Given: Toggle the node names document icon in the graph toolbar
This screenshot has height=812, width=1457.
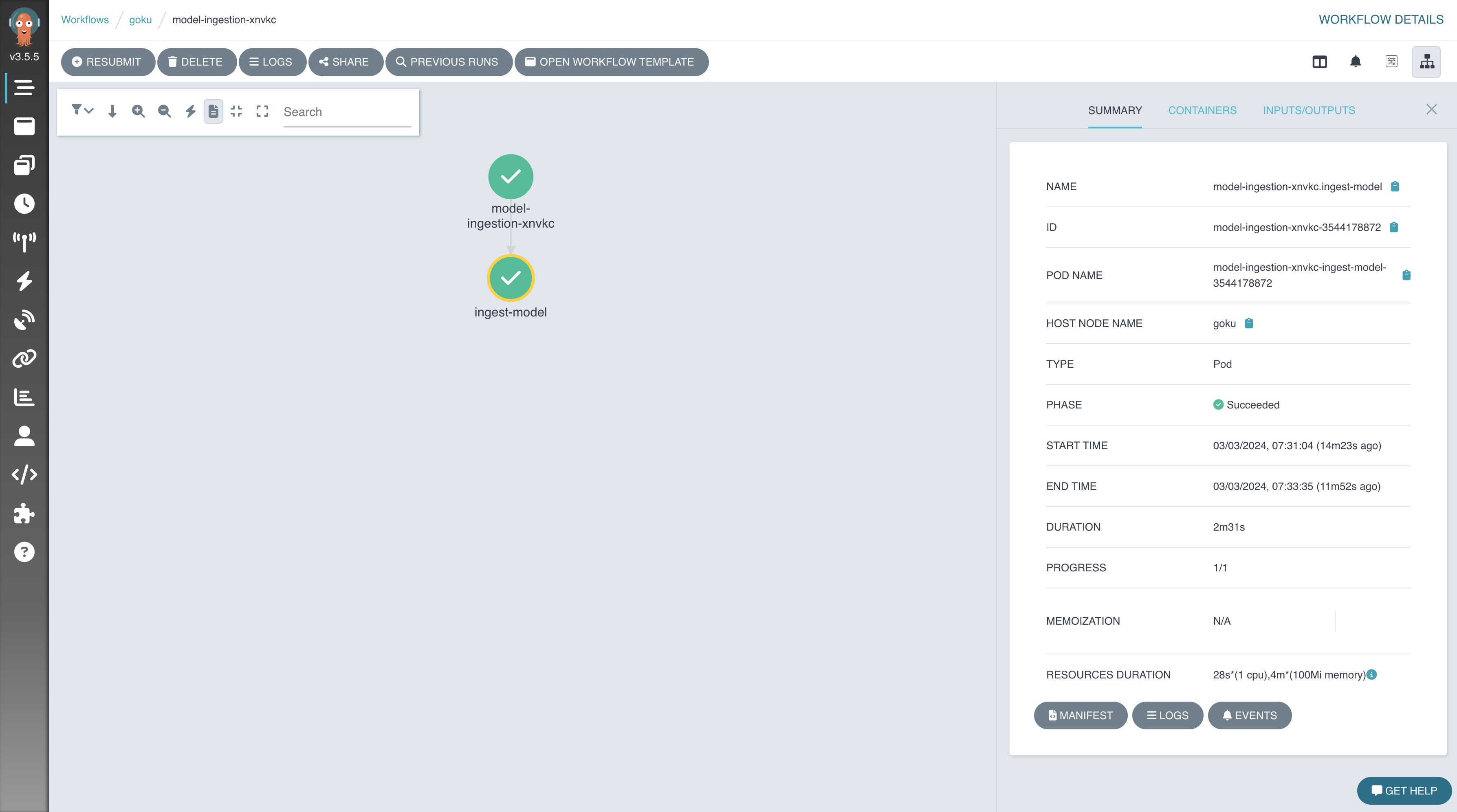Looking at the screenshot, I should pyautogui.click(x=213, y=112).
